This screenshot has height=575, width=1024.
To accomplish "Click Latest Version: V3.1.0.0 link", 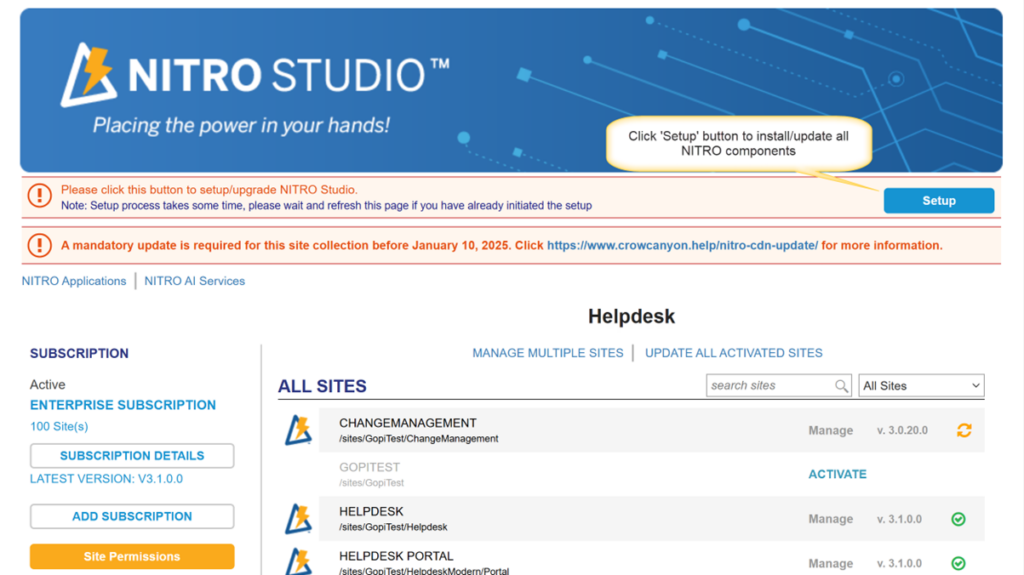I will click(x=106, y=479).
